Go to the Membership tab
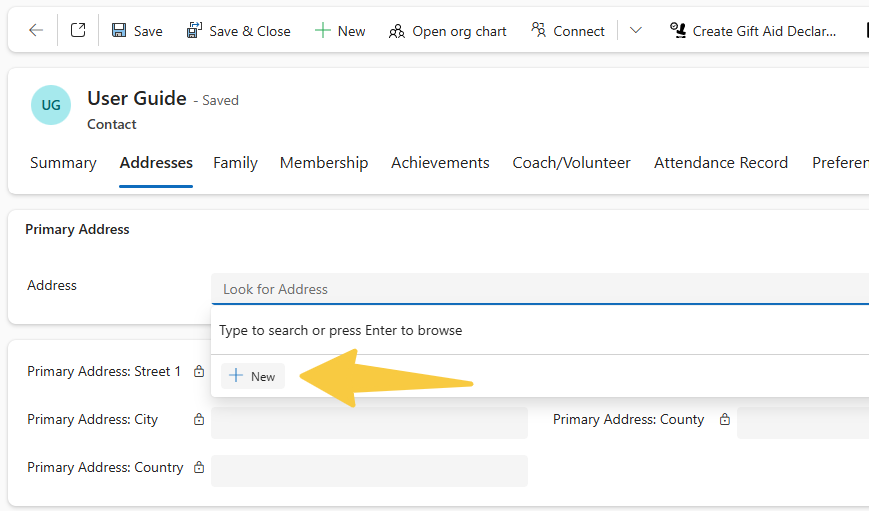Screen dimensions: 869x511 pos(324,163)
